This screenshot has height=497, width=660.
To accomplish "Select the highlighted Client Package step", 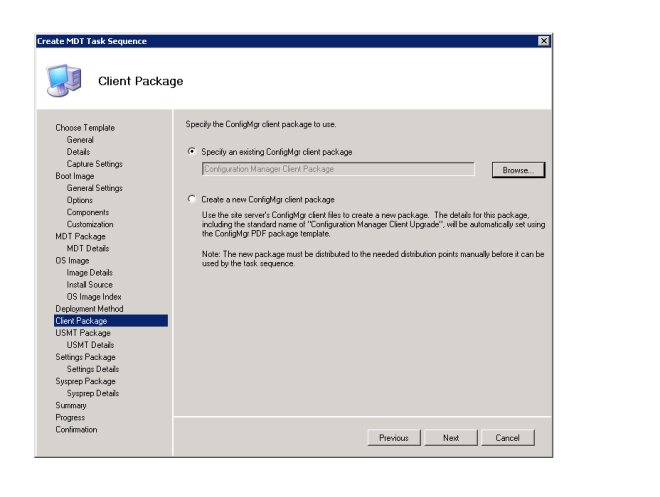I will [x=81, y=320].
